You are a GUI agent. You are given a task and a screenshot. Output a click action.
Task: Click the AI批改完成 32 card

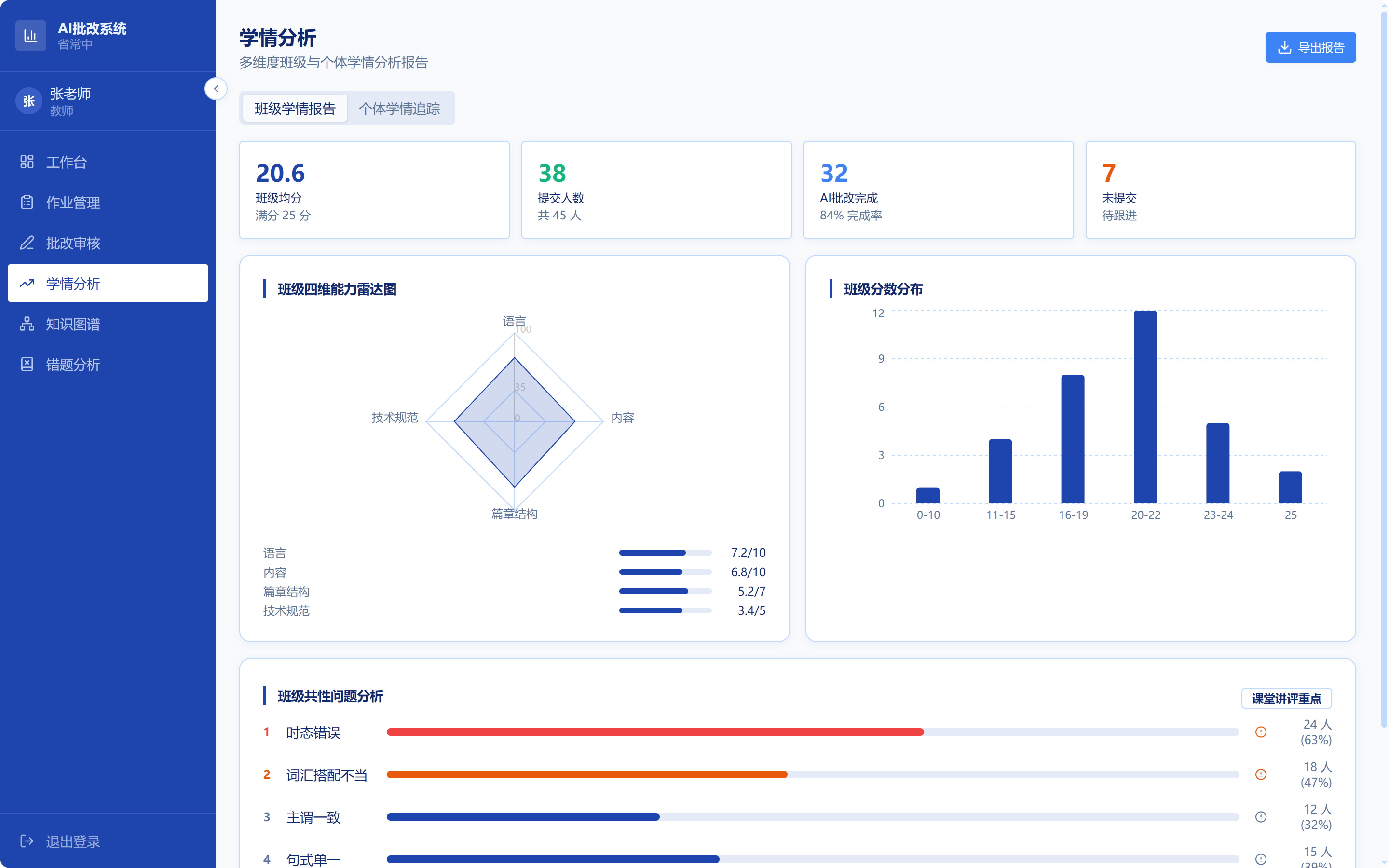click(x=939, y=190)
